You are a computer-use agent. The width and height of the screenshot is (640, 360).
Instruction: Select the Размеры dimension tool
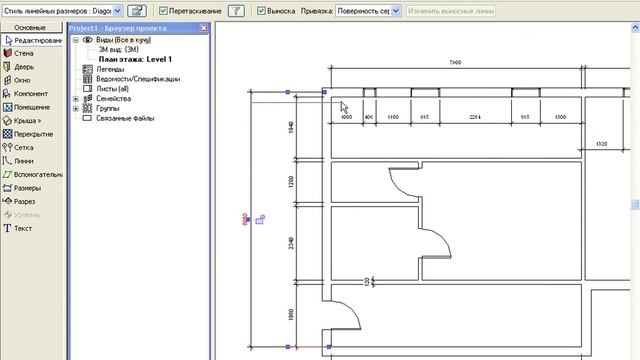click(x=22, y=188)
